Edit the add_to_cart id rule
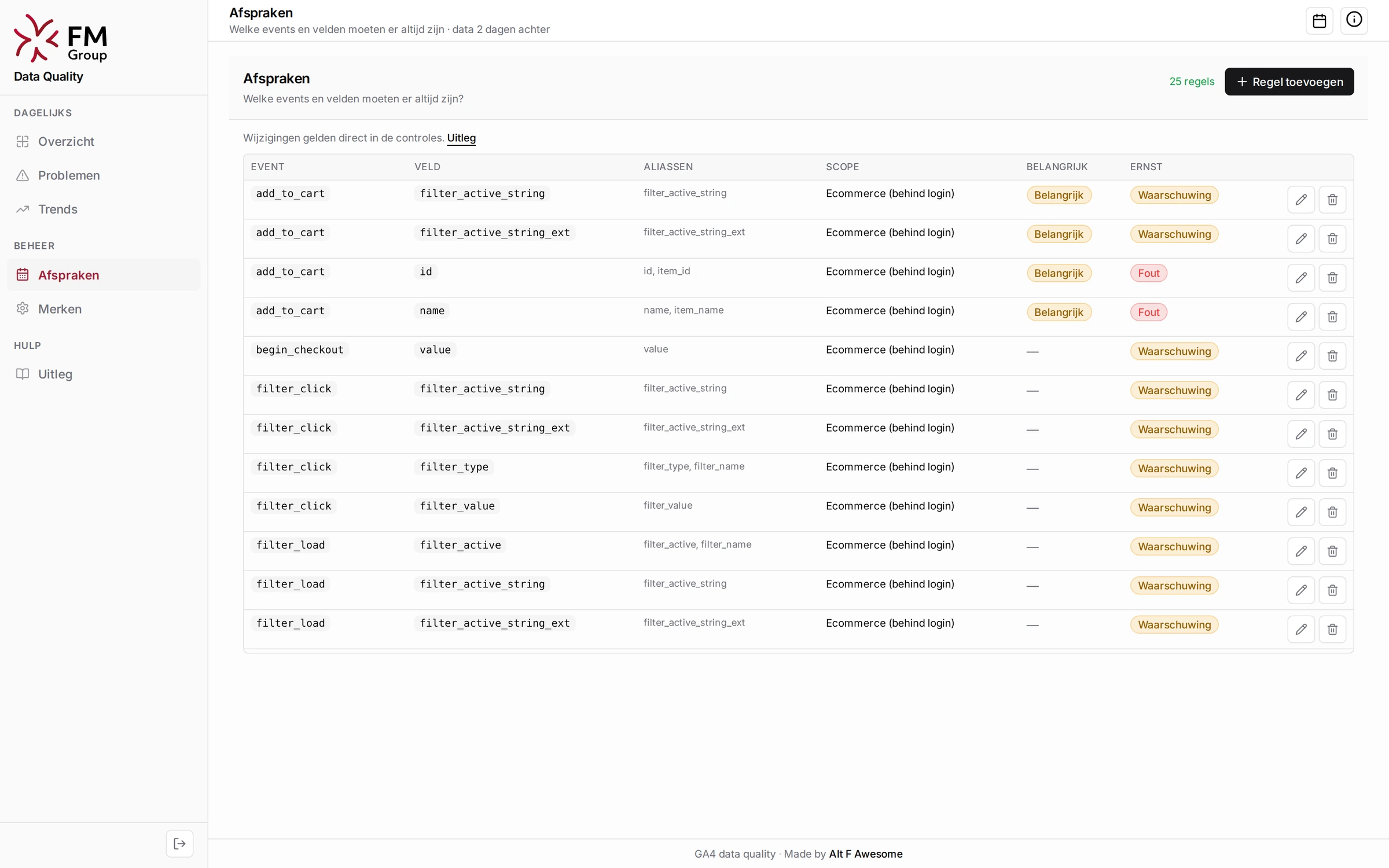This screenshot has width=1389, height=868. tap(1301, 278)
